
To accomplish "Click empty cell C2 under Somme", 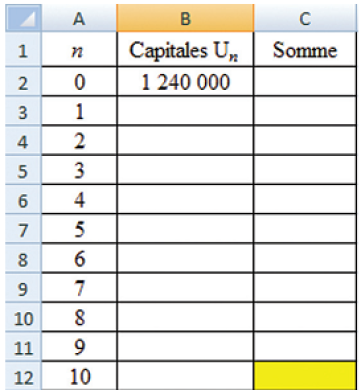I will [305, 82].
